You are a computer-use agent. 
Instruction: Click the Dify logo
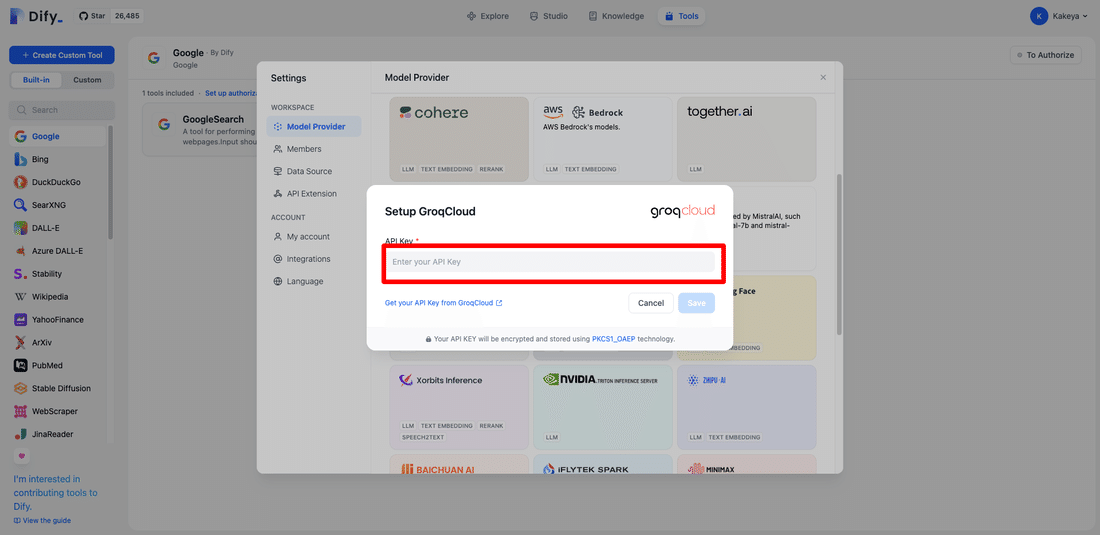(x=36, y=15)
